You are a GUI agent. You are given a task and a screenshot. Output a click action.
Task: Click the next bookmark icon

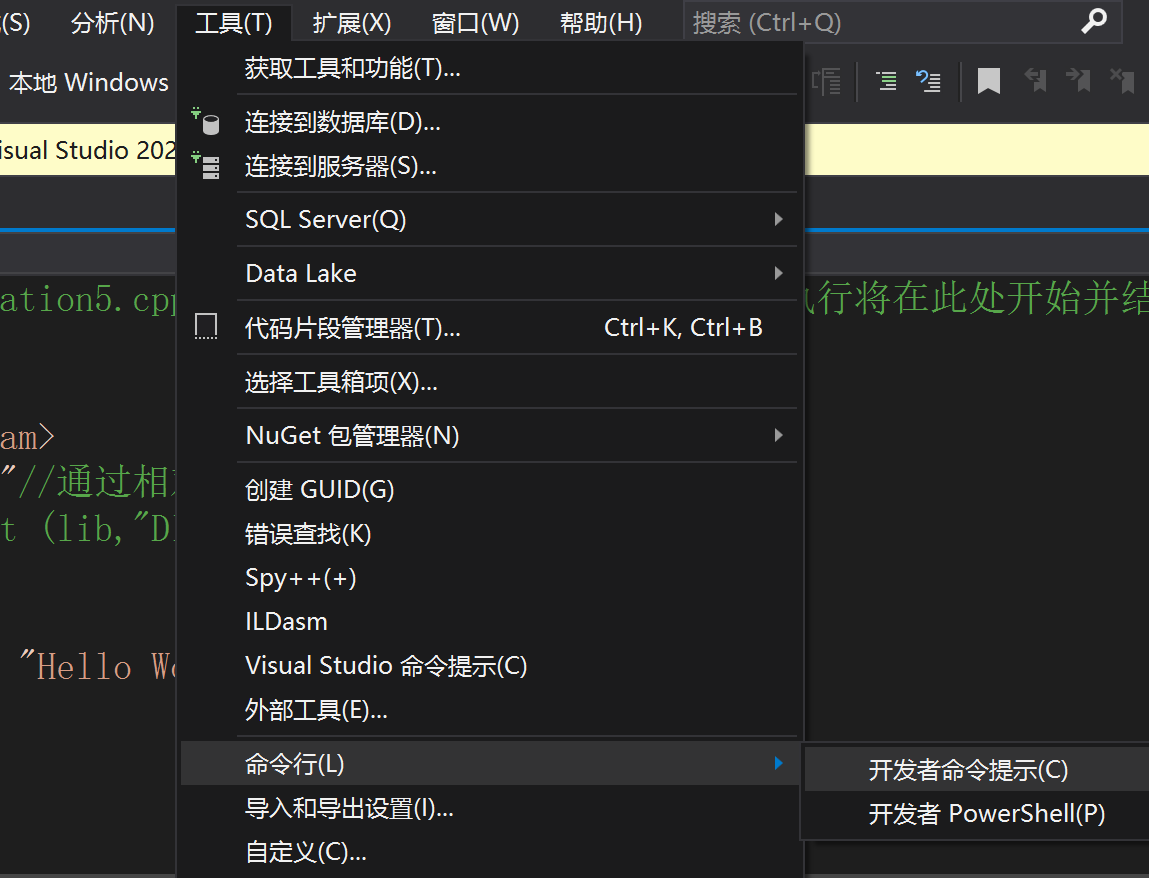(1078, 80)
